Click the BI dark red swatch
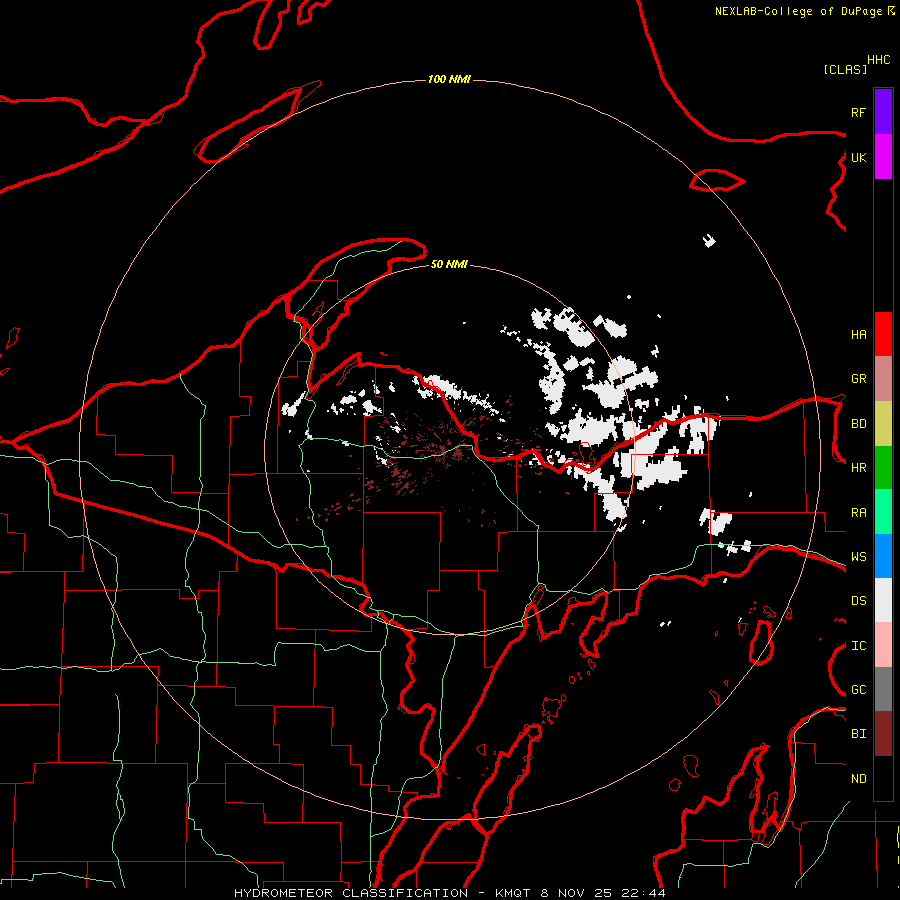 point(883,734)
